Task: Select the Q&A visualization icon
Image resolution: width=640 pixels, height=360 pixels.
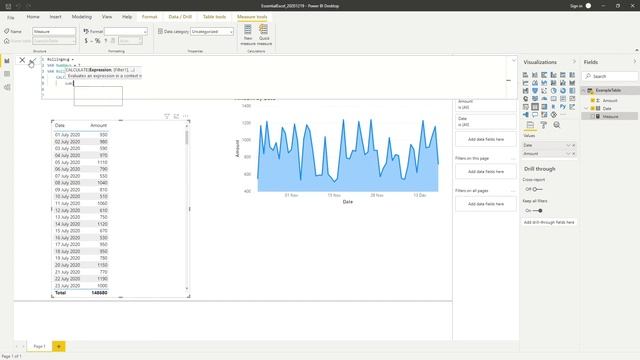Action: click(535, 115)
